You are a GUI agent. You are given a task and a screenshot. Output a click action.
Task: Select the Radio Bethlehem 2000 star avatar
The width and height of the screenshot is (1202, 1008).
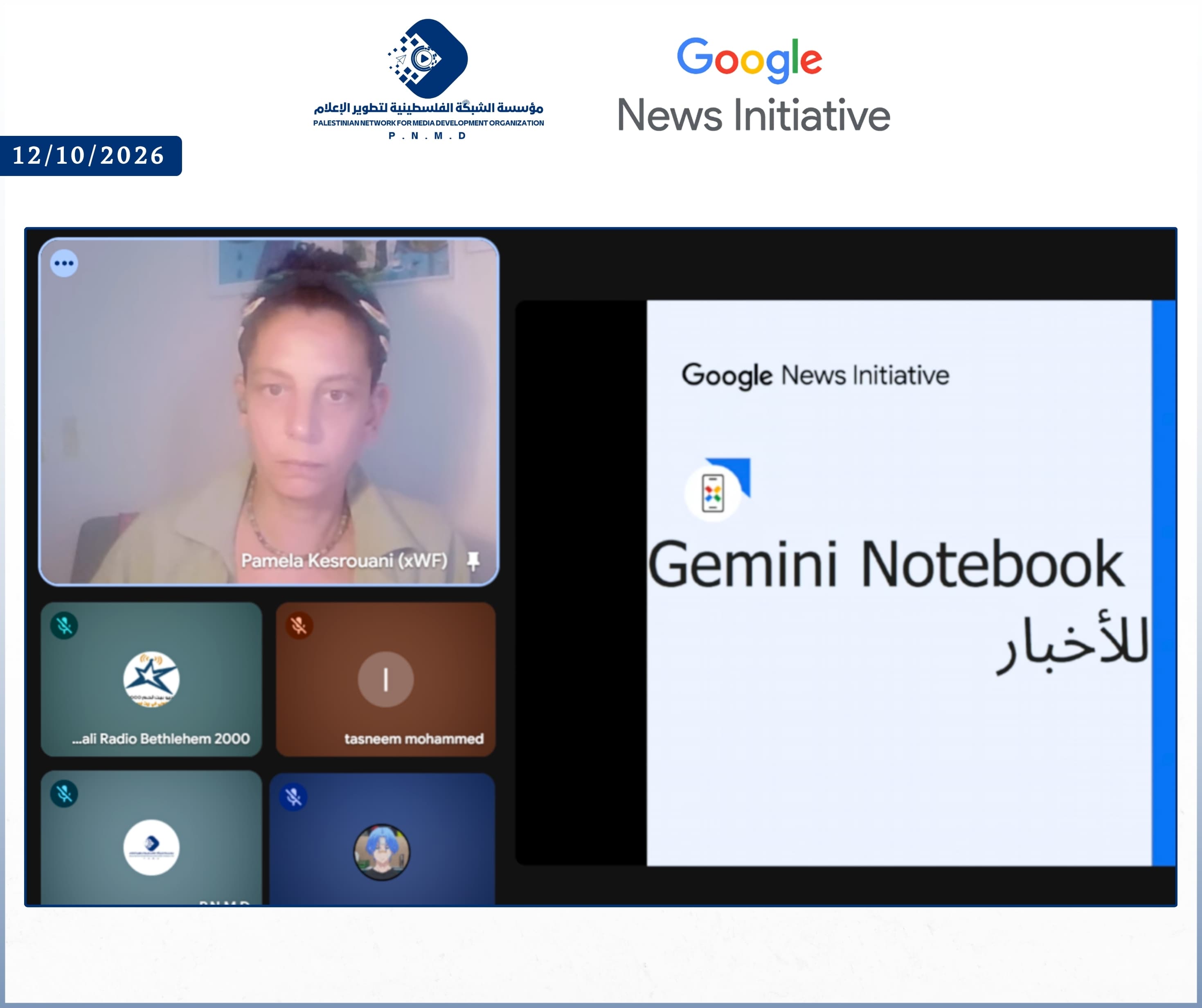pyautogui.click(x=151, y=679)
